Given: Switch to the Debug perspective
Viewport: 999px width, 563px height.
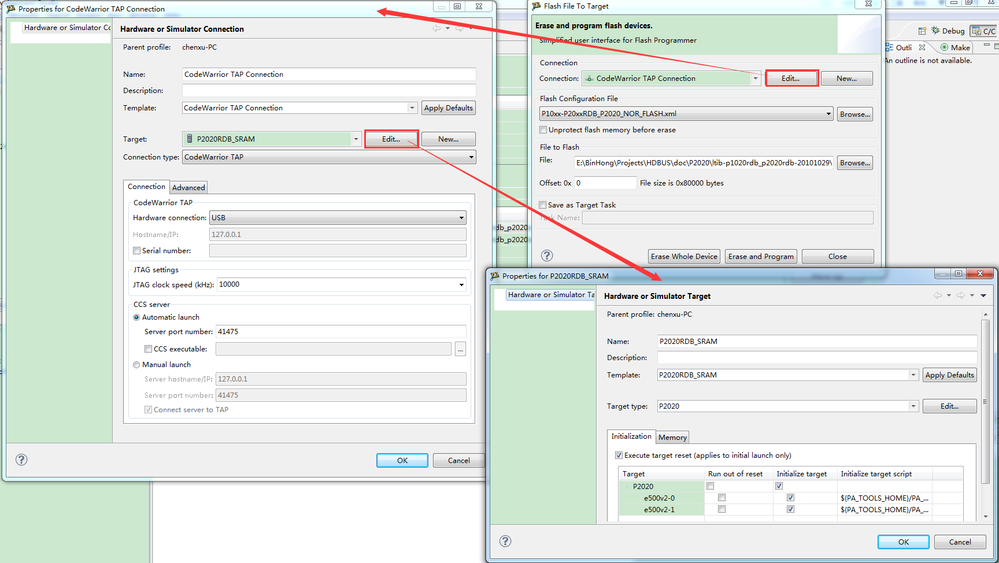Looking at the screenshot, I should (947, 31).
